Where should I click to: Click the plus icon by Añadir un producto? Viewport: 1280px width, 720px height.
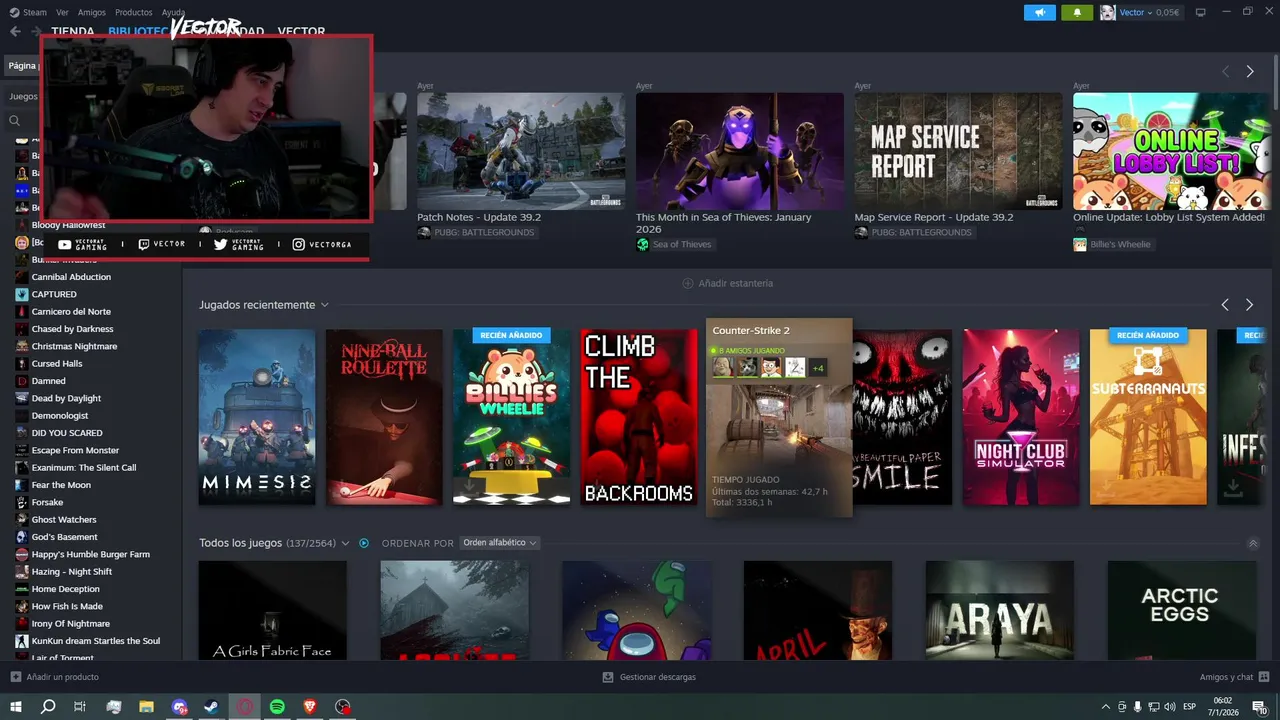click(x=15, y=677)
